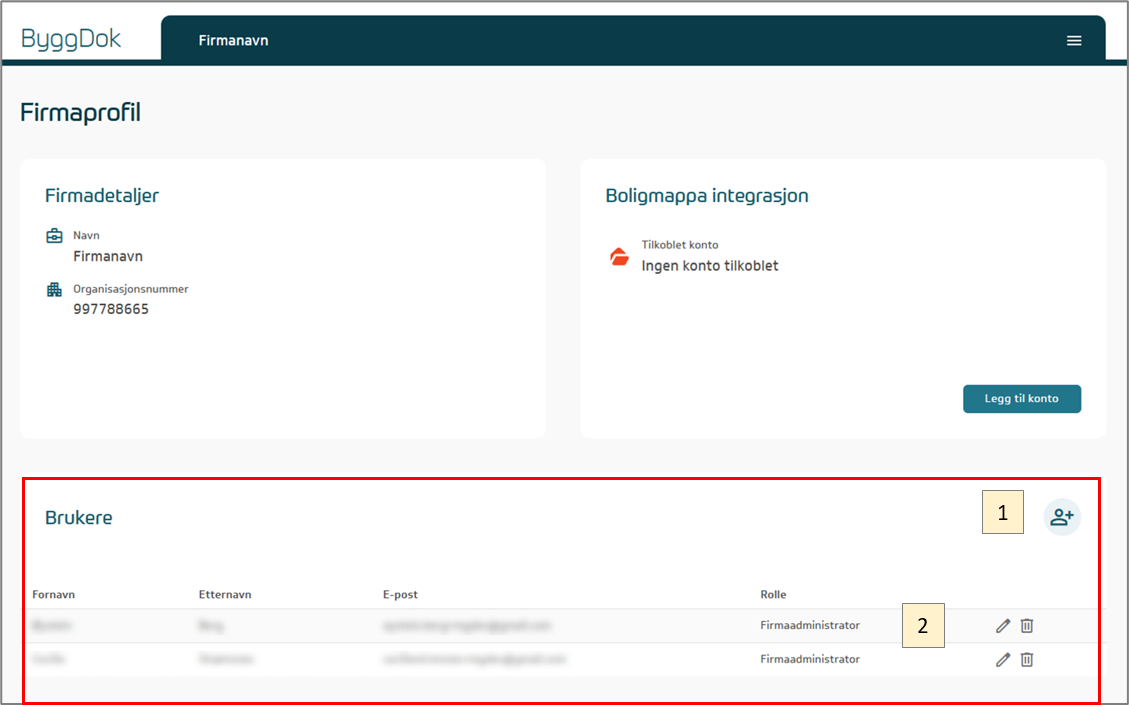Edit the first user with pencil icon
Screen dimensions: 1129x705
pos(1003,626)
